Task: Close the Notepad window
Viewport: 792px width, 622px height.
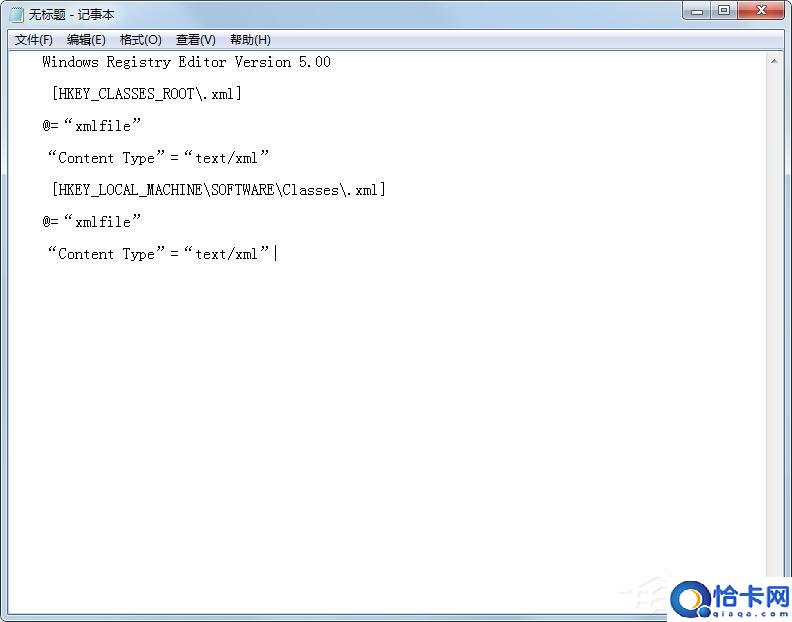Action: 761,11
